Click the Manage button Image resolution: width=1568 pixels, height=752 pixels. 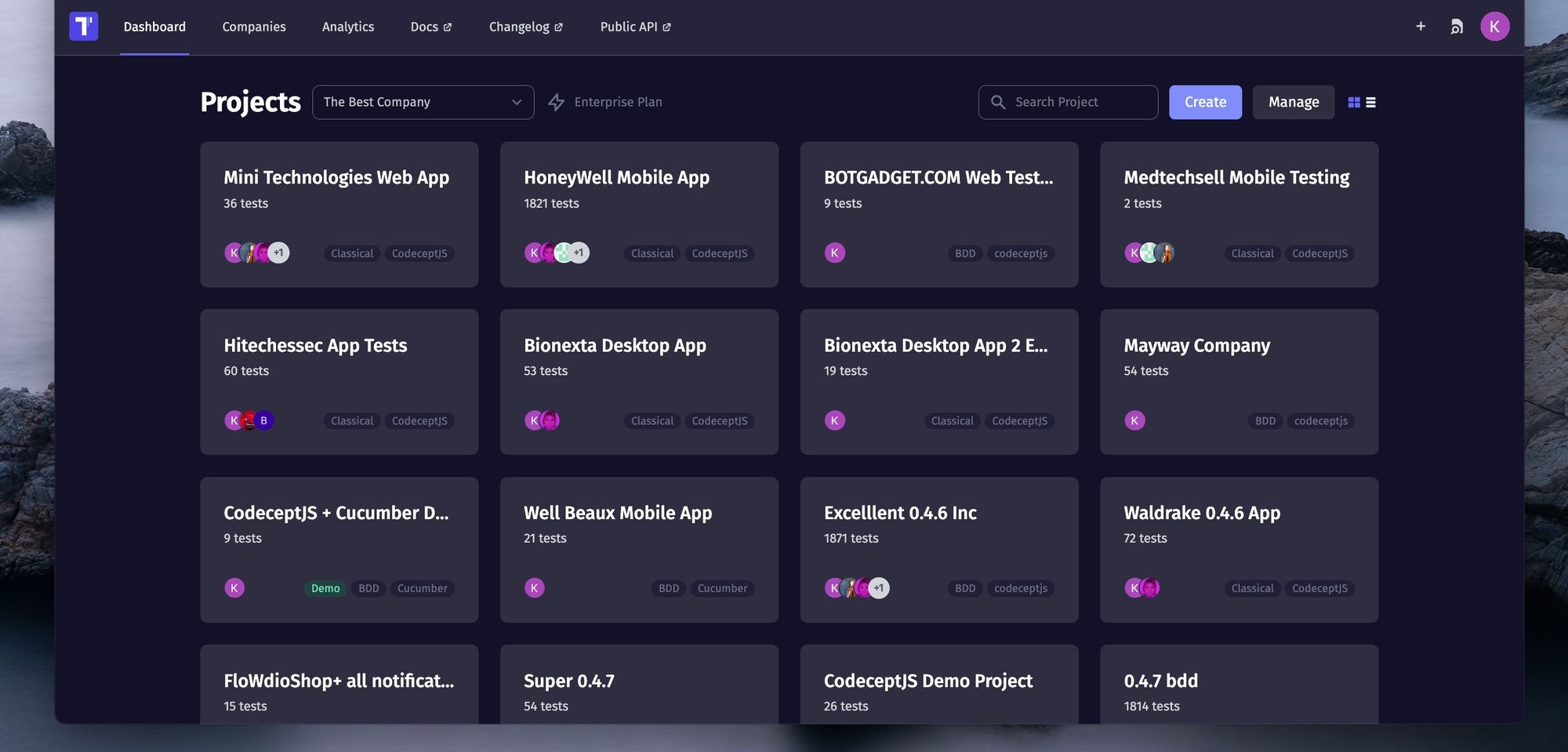point(1294,102)
